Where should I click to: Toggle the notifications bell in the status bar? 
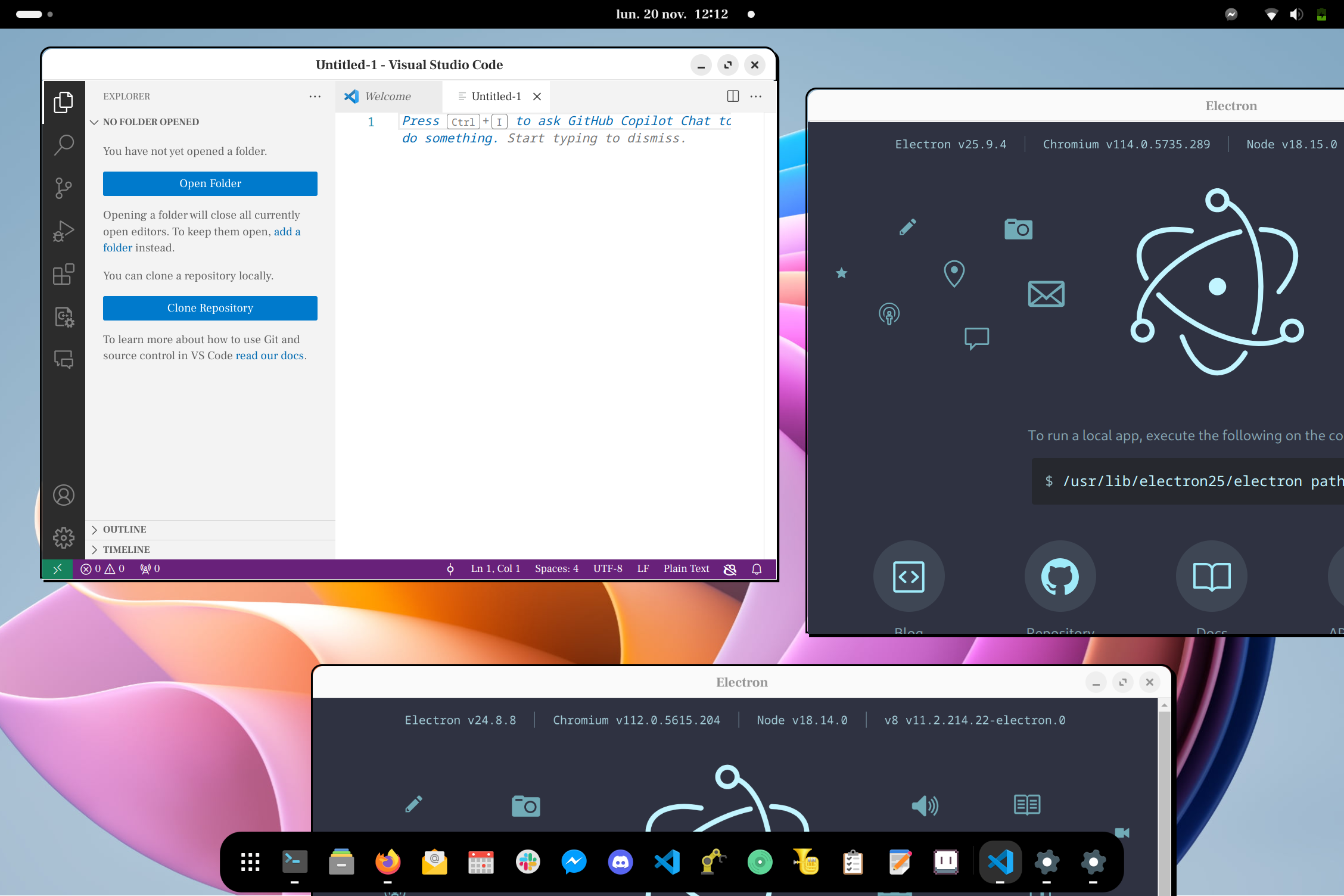[756, 569]
